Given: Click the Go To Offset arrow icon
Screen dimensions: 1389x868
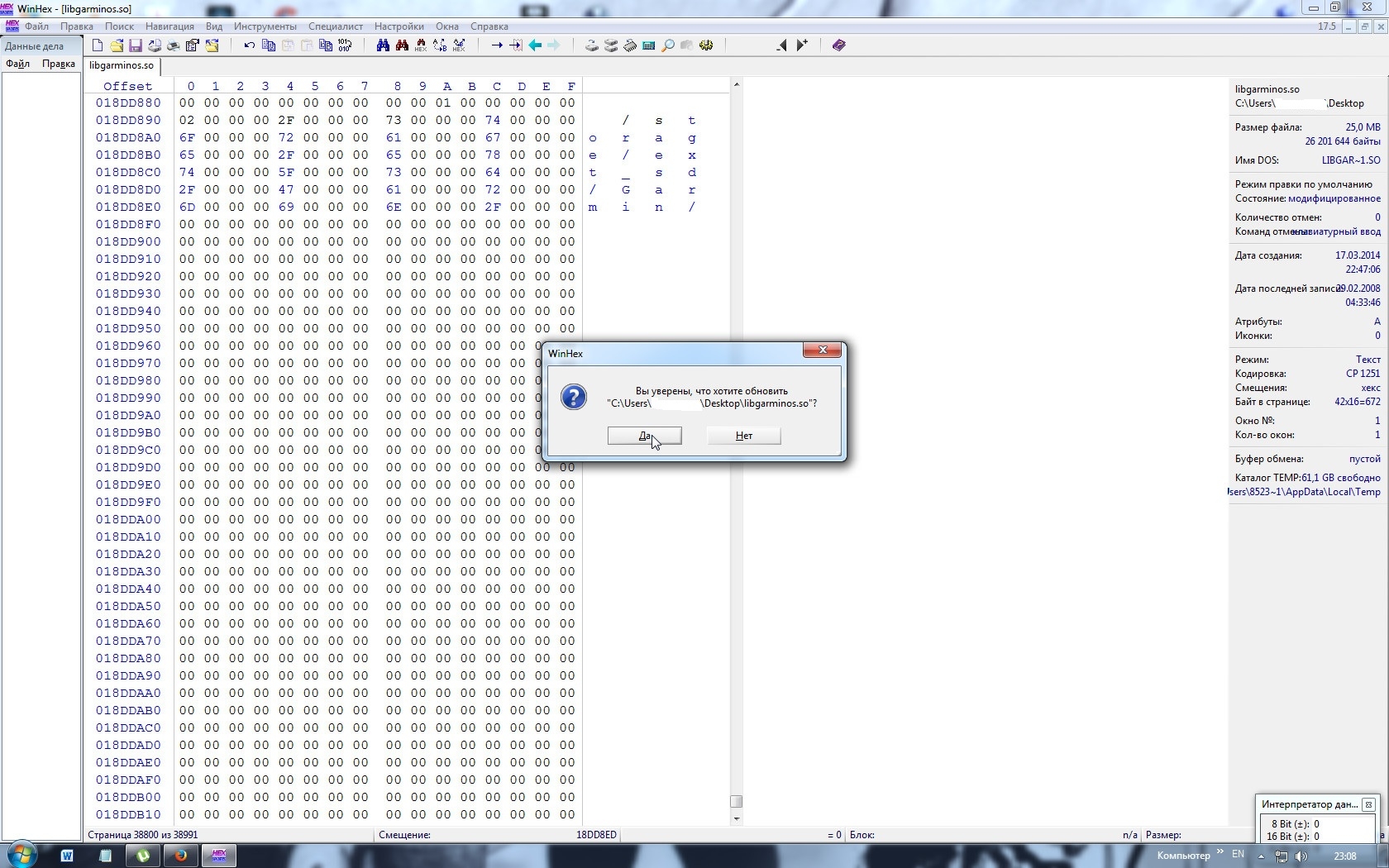Looking at the screenshot, I should (497, 45).
